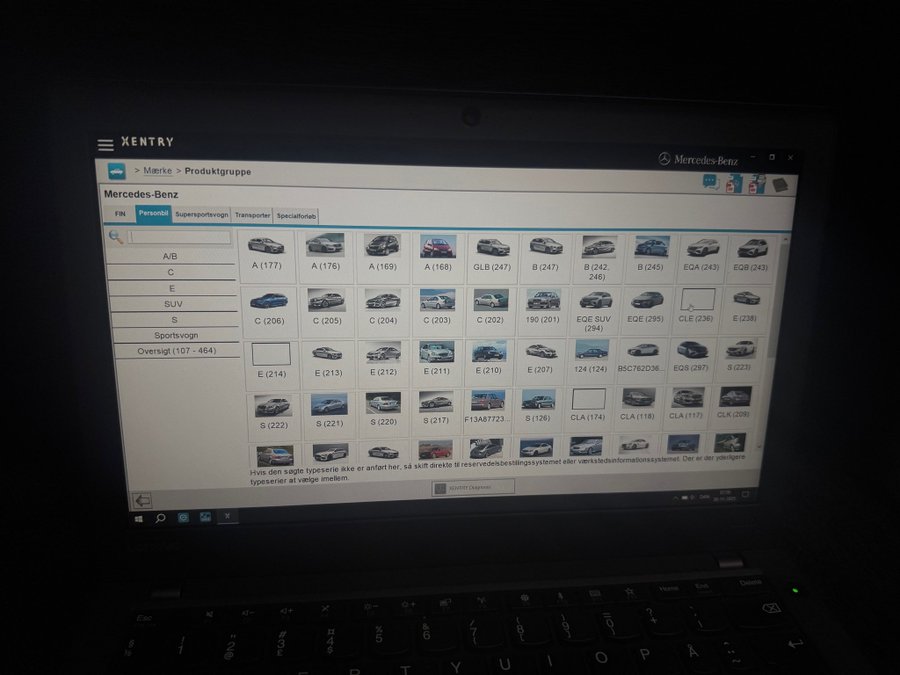Click the Mærke breadcrumb link
Screen dimensions: 900x675
click(158, 171)
